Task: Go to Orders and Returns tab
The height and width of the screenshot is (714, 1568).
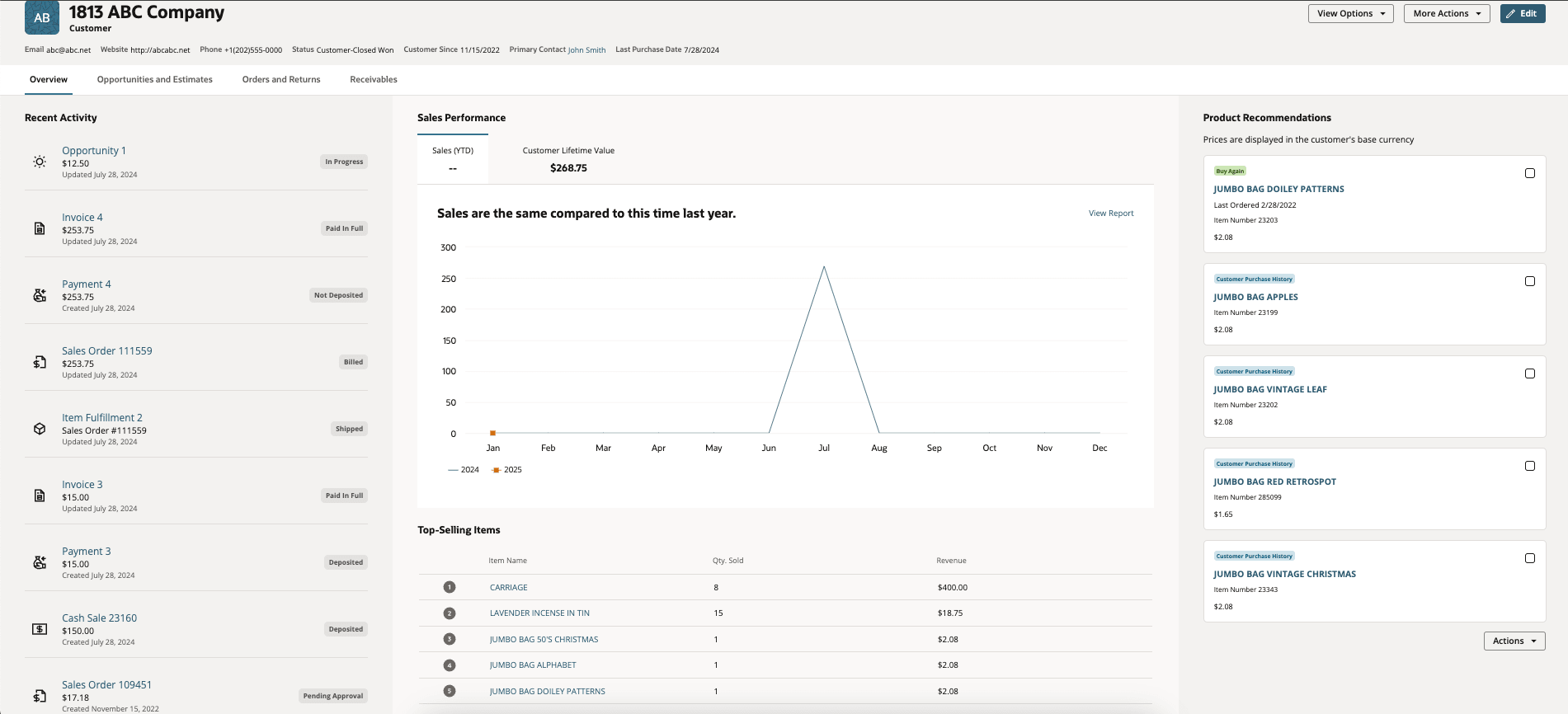Action: click(x=281, y=79)
